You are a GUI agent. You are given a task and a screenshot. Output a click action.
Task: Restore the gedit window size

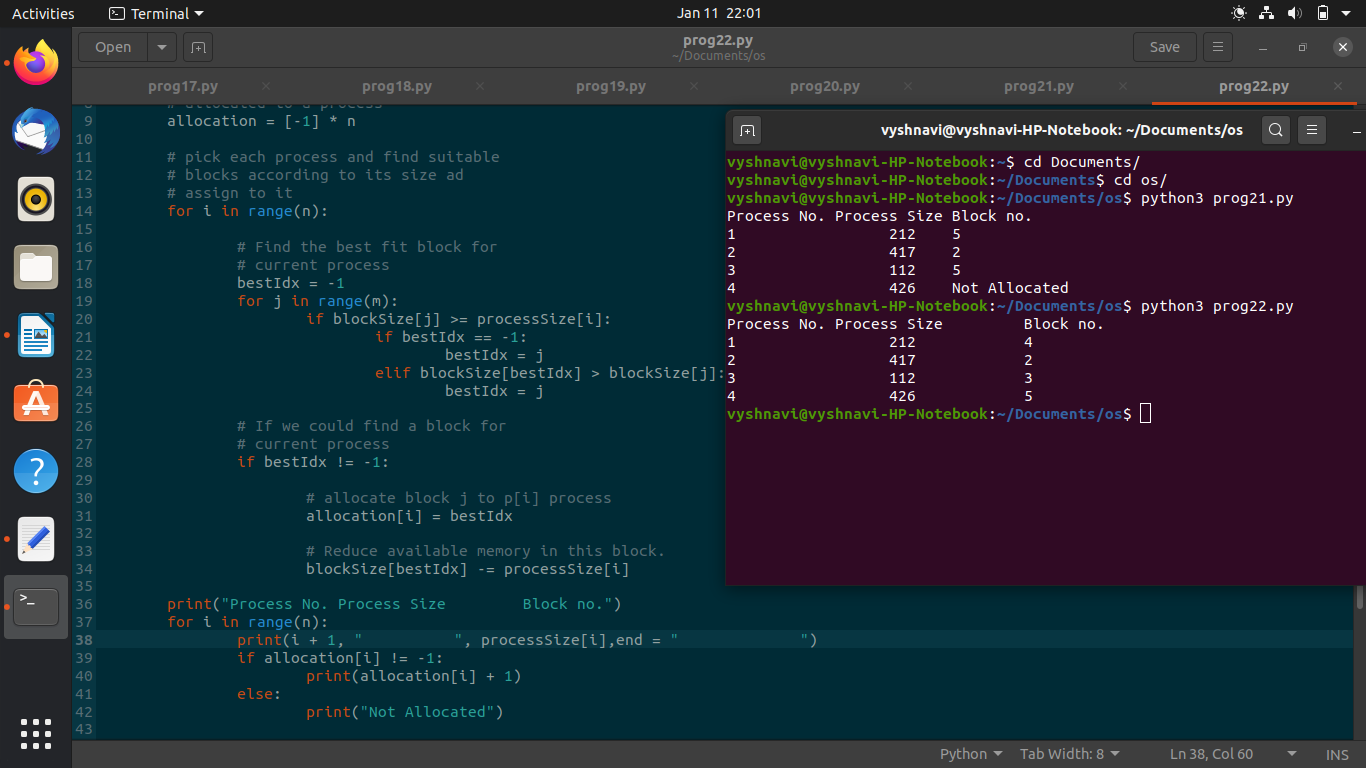coord(1302,47)
